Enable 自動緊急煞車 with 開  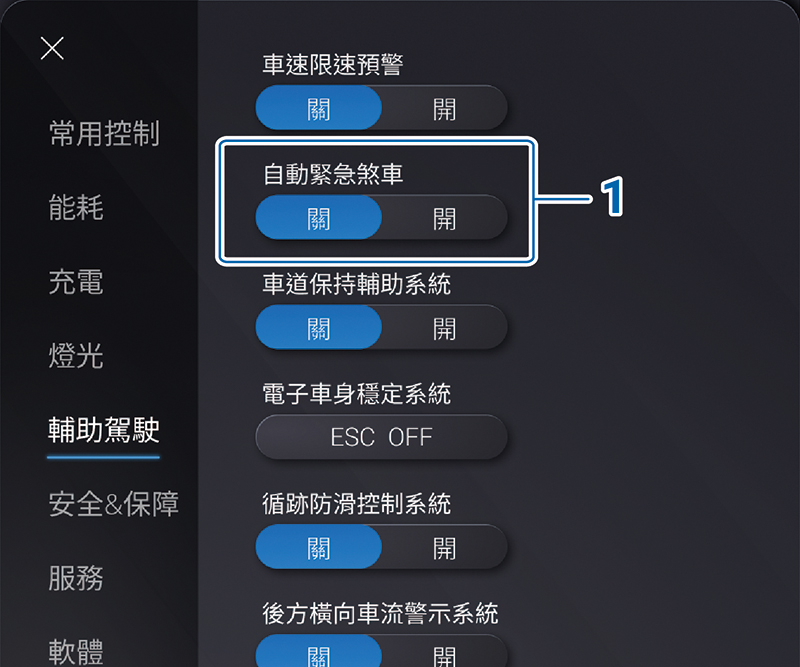444,217
